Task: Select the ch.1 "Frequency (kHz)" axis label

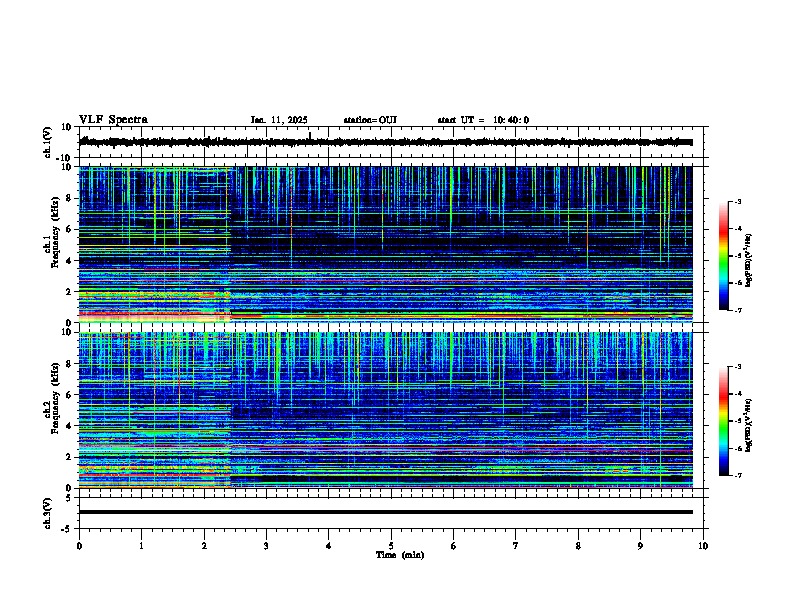Action: 55,232
